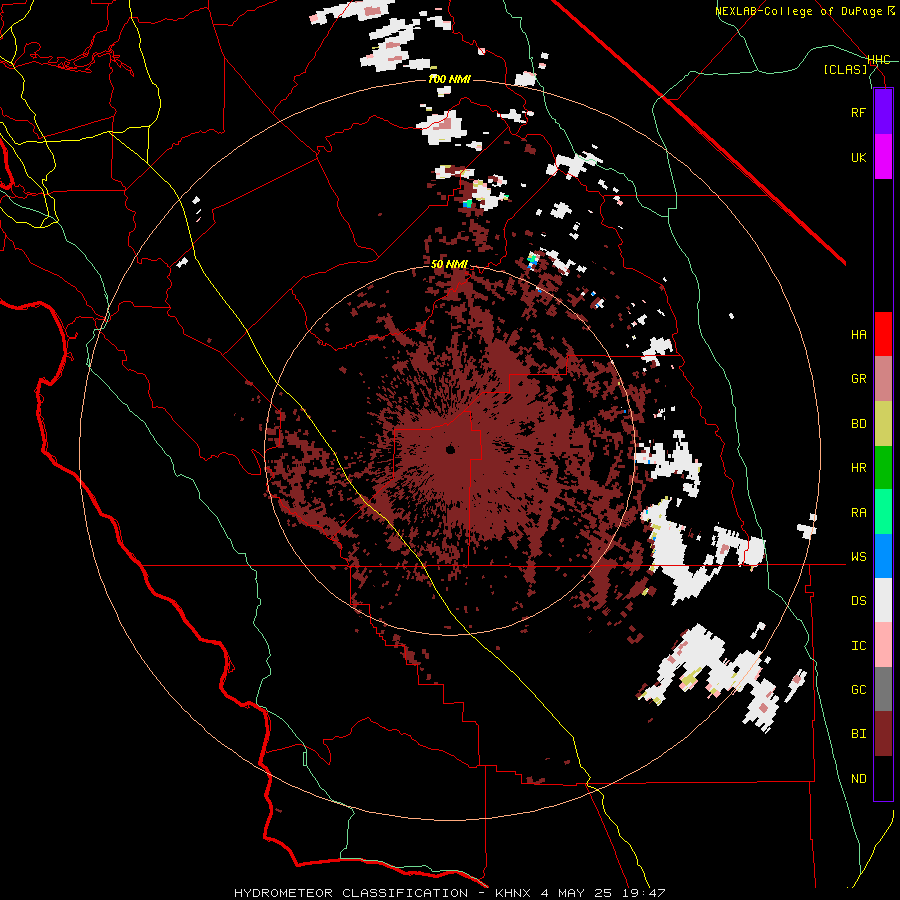The height and width of the screenshot is (900, 900).
Task: Click the DS dry snow white swatch
Action: [883, 600]
